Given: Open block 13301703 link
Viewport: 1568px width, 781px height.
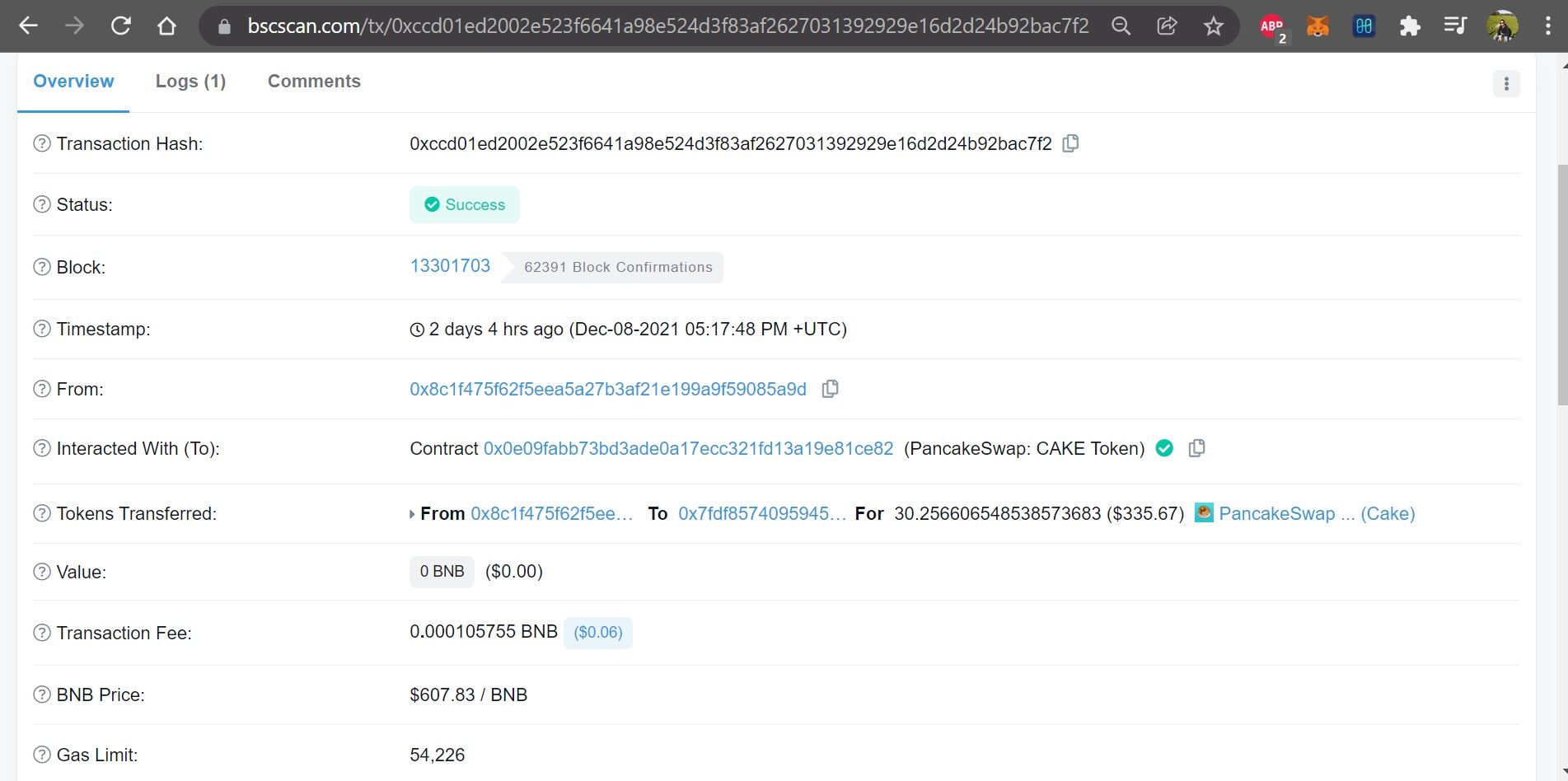Looking at the screenshot, I should tap(450, 266).
